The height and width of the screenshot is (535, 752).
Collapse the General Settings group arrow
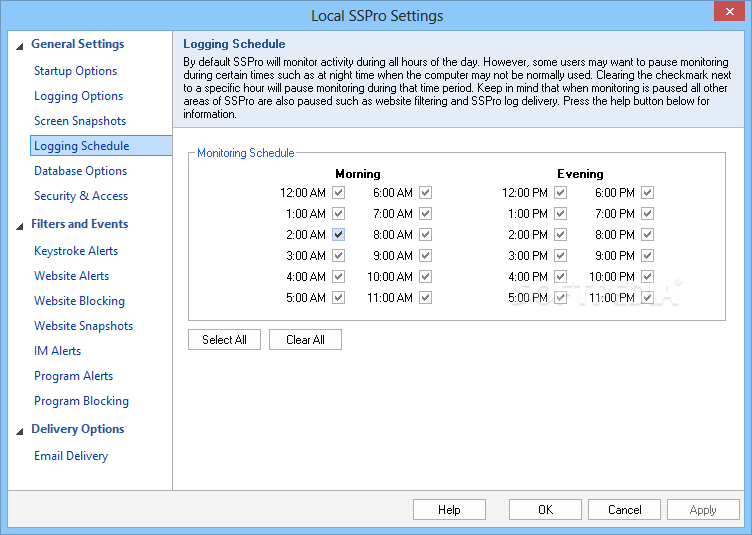pyautogui.click(x=20, y=47)
